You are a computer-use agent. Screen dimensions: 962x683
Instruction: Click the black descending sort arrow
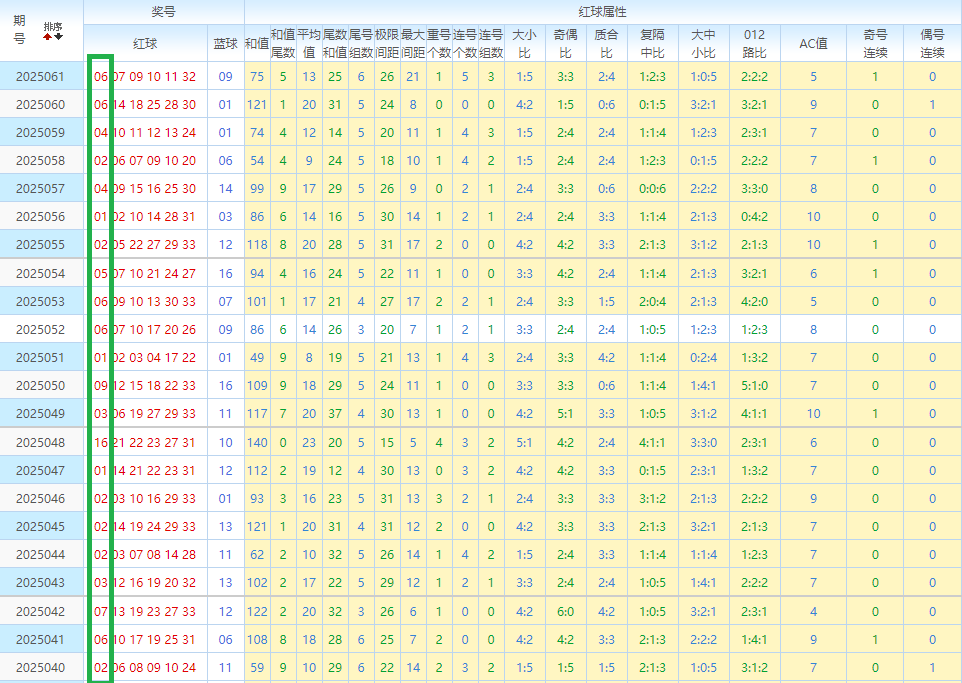pyautogui.click(x=58, y=37)
